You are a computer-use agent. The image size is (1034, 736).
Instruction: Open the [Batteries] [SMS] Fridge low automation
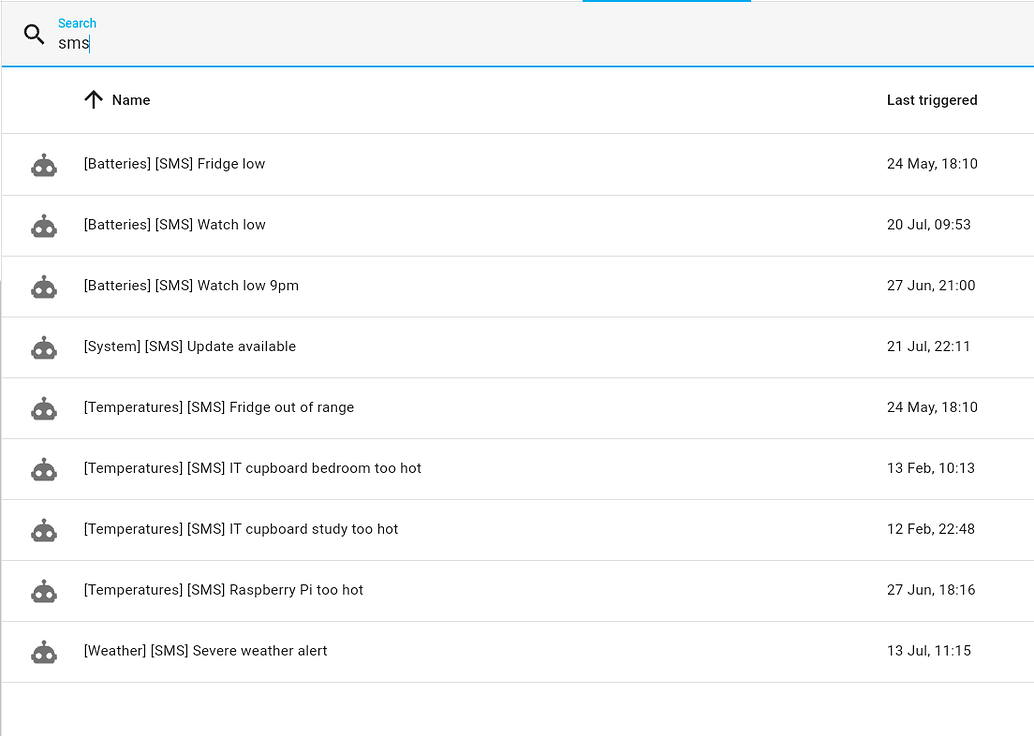coord(174,163)
